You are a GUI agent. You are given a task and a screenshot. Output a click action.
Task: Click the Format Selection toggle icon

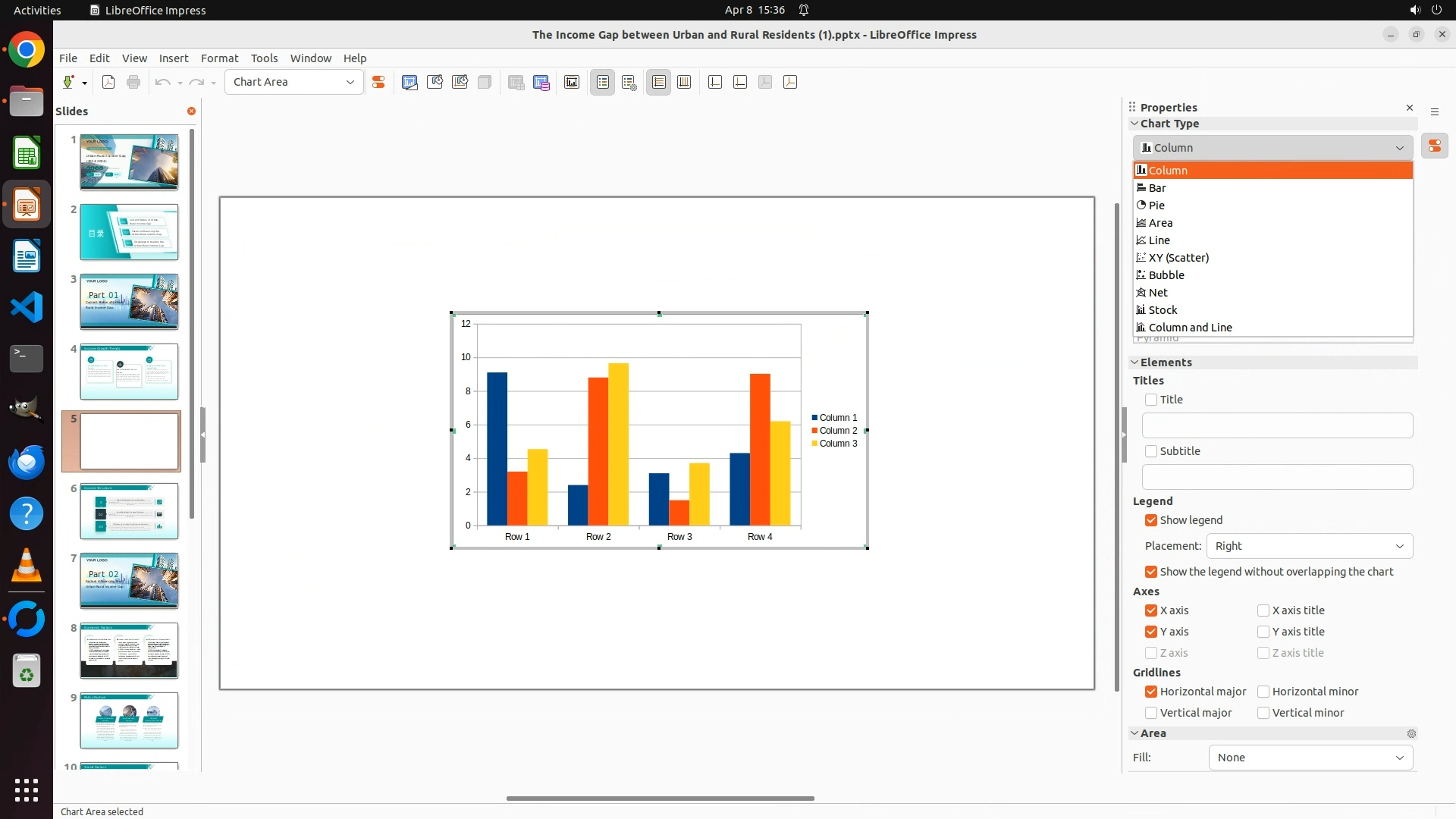click(x=378, y=82)
